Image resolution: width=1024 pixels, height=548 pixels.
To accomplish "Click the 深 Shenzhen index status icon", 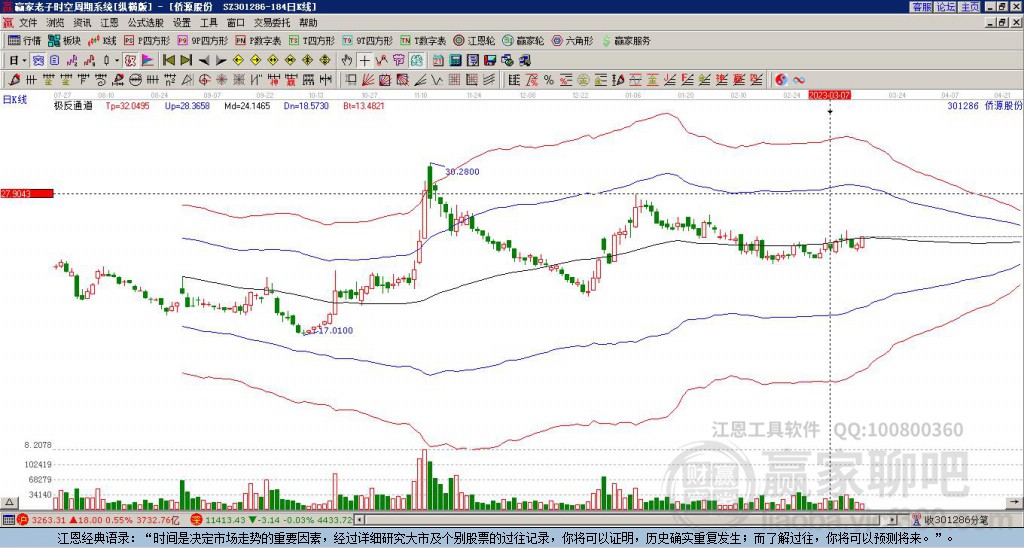I will tap(197, 521).
